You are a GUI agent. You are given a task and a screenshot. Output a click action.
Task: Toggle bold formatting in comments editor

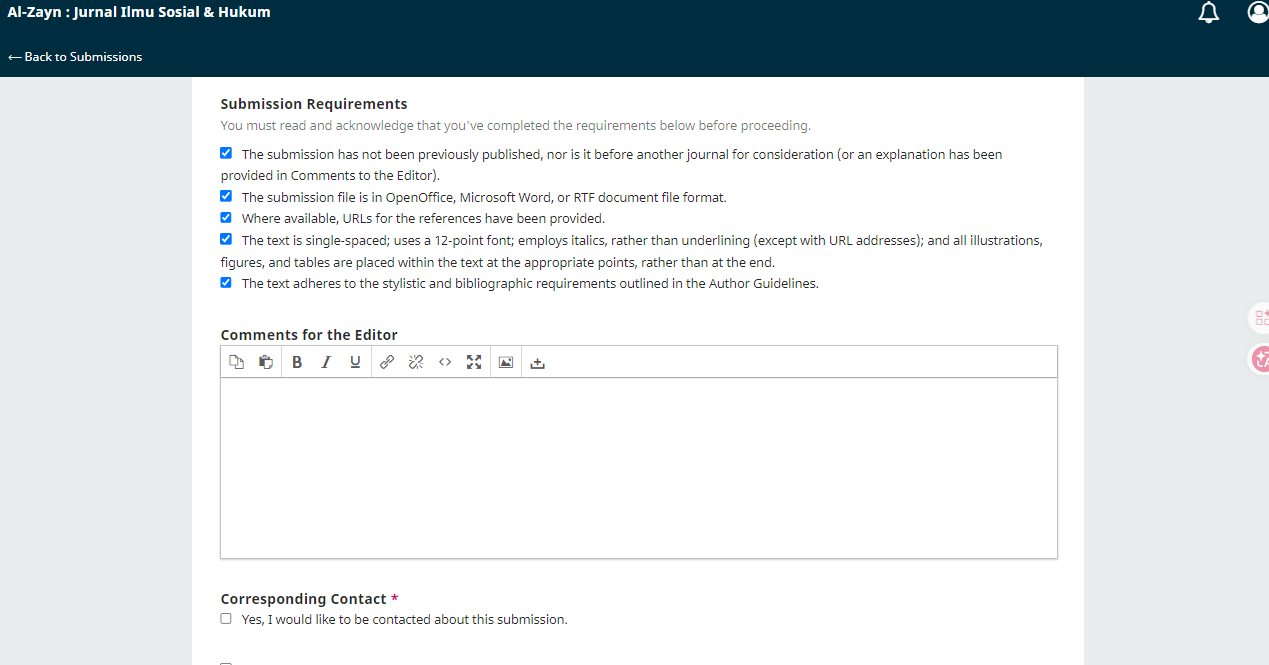coord(297,362)
